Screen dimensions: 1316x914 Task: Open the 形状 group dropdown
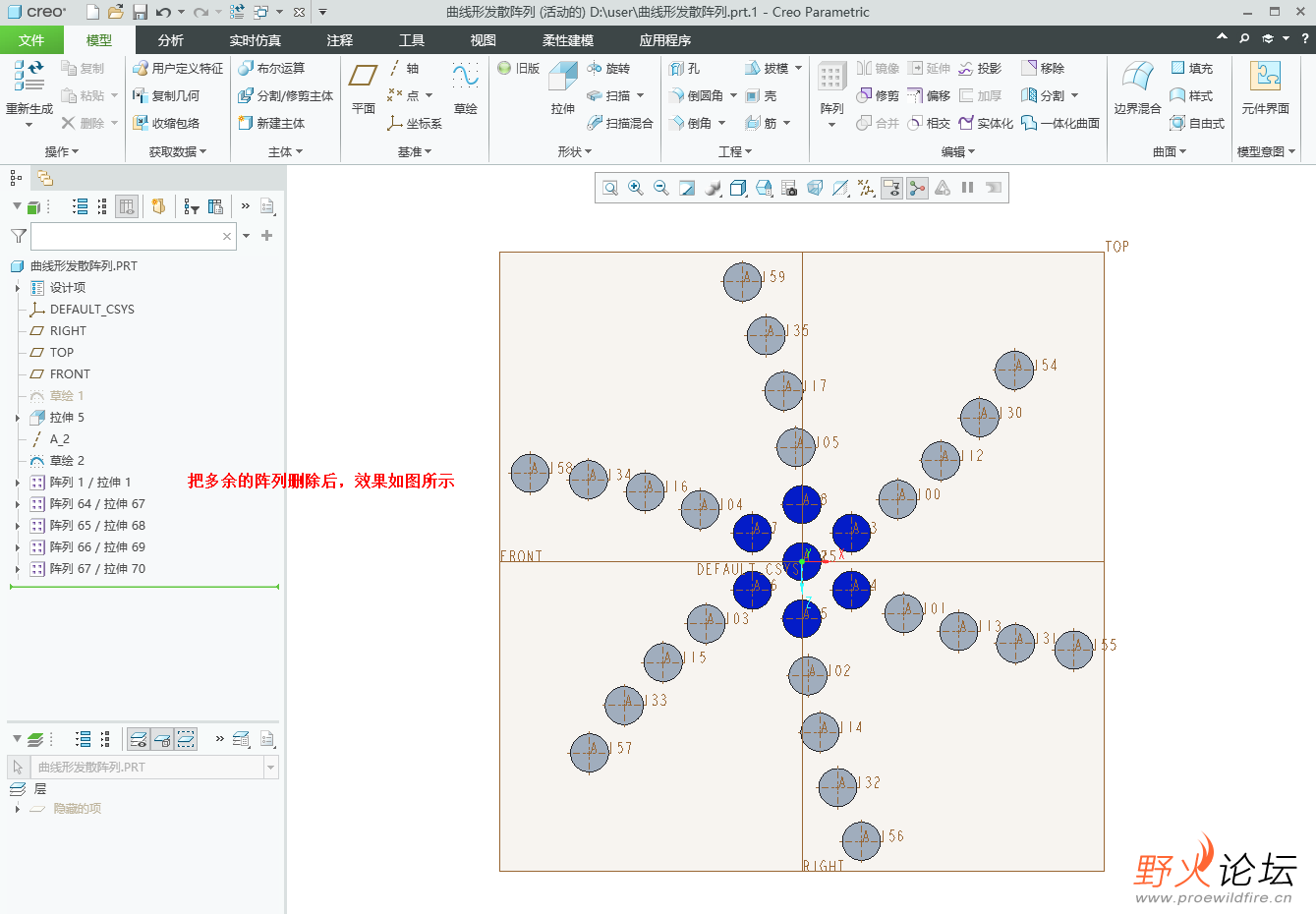tap(575, 151)
